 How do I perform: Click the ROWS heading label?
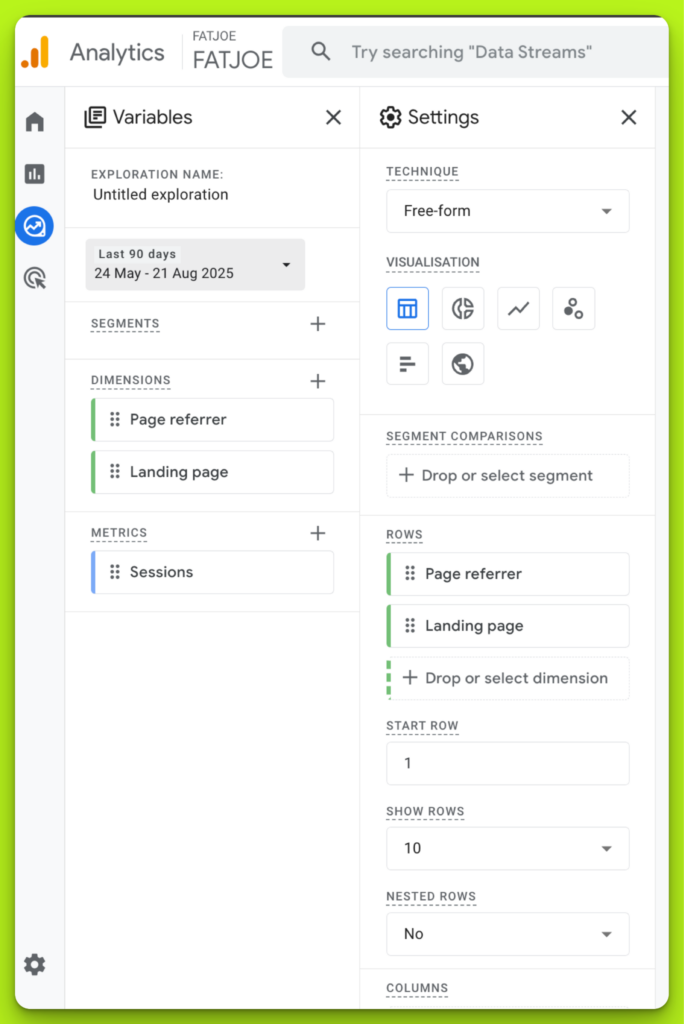point(404,535)
